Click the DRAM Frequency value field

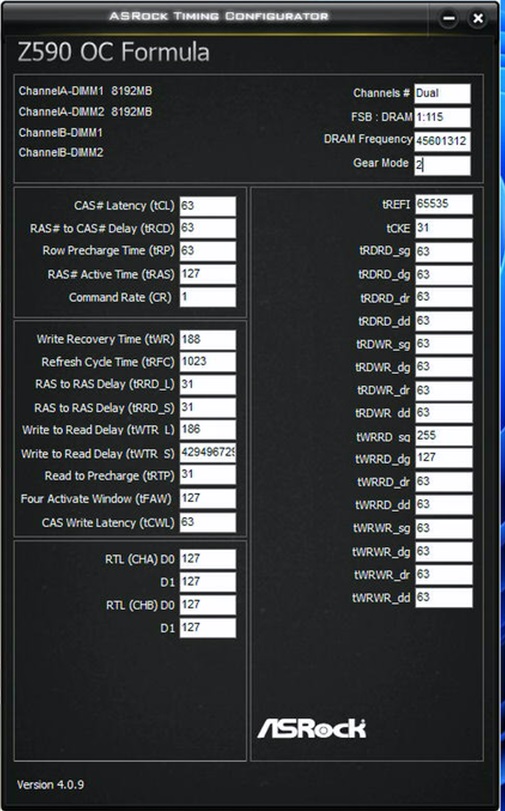[x=442, y=141]
